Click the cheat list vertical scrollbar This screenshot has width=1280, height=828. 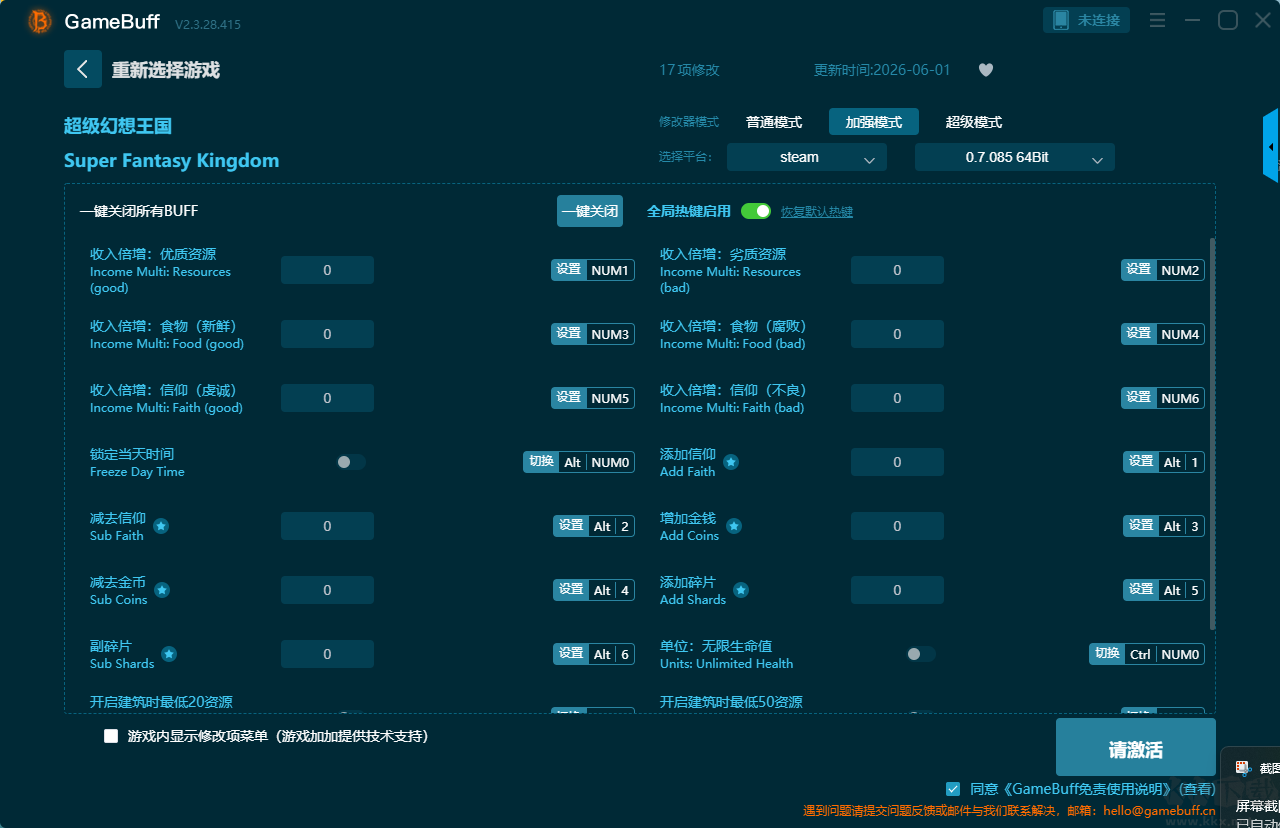click(1213, 434)
